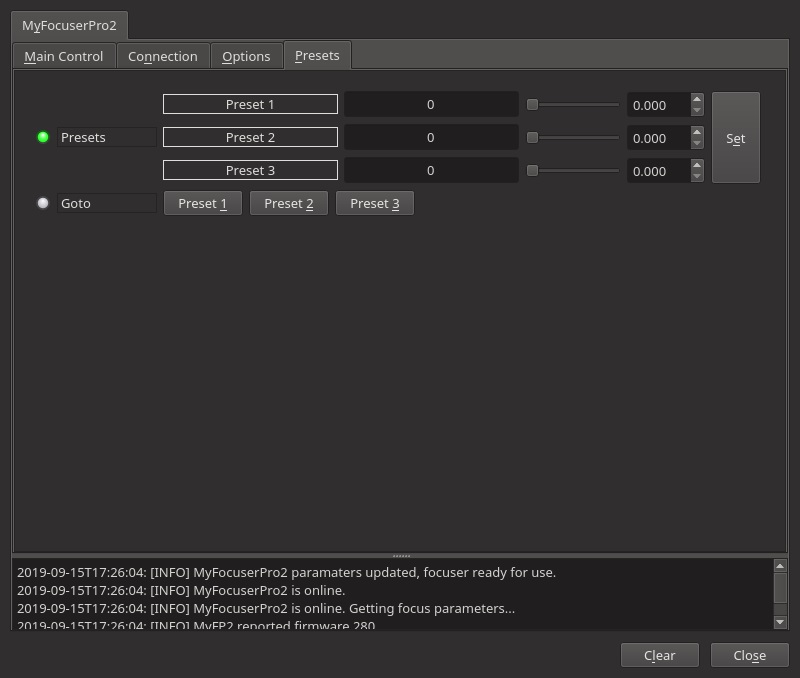This screenshot has width=800, height=678.
Task: Click the Set button for presets
Action: coord(736,138)
